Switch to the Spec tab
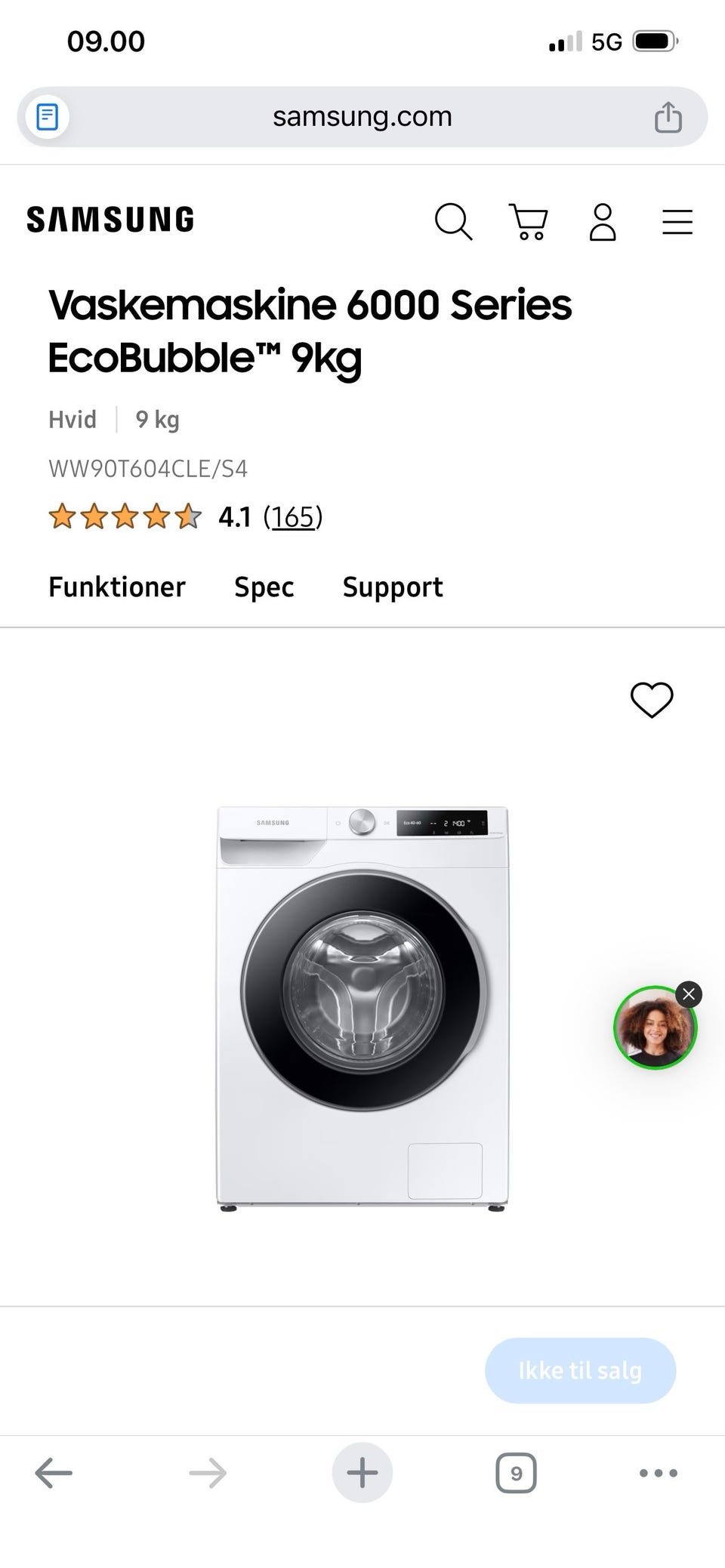Image resolution: width=725 pixels, height=1568 pixels. point(264,587)
